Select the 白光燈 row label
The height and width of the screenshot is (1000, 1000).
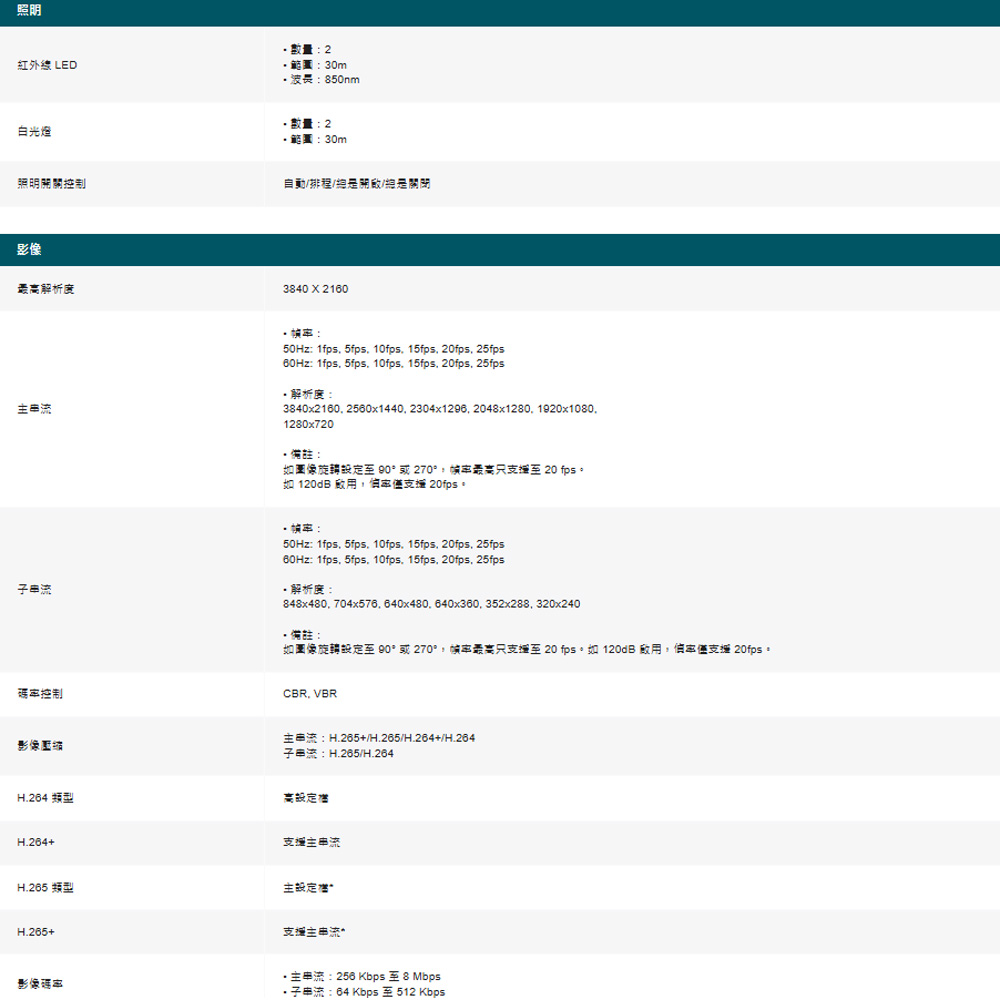[x=35, y=131]
